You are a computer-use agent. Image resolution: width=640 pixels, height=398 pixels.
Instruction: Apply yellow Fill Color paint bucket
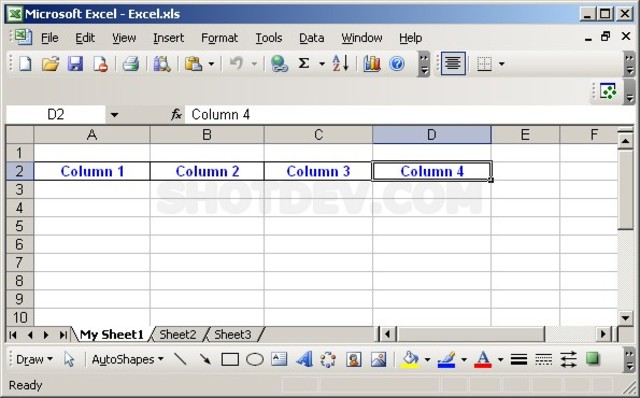coord(410,360)
